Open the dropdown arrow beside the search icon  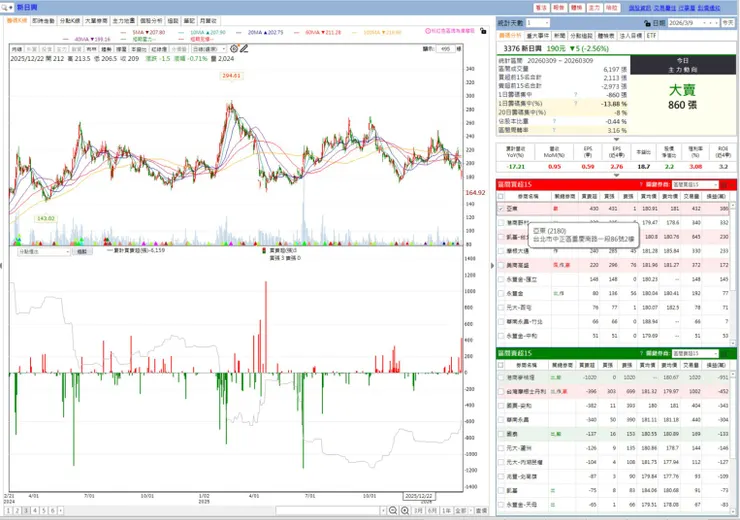pyautogui.click(x=10, y=8)
